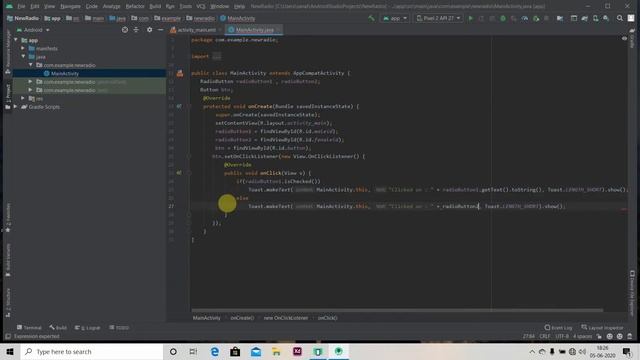Hide the project panel with minus icon
The height and width of the screenshot is (360, 640).
coord(160,30)
